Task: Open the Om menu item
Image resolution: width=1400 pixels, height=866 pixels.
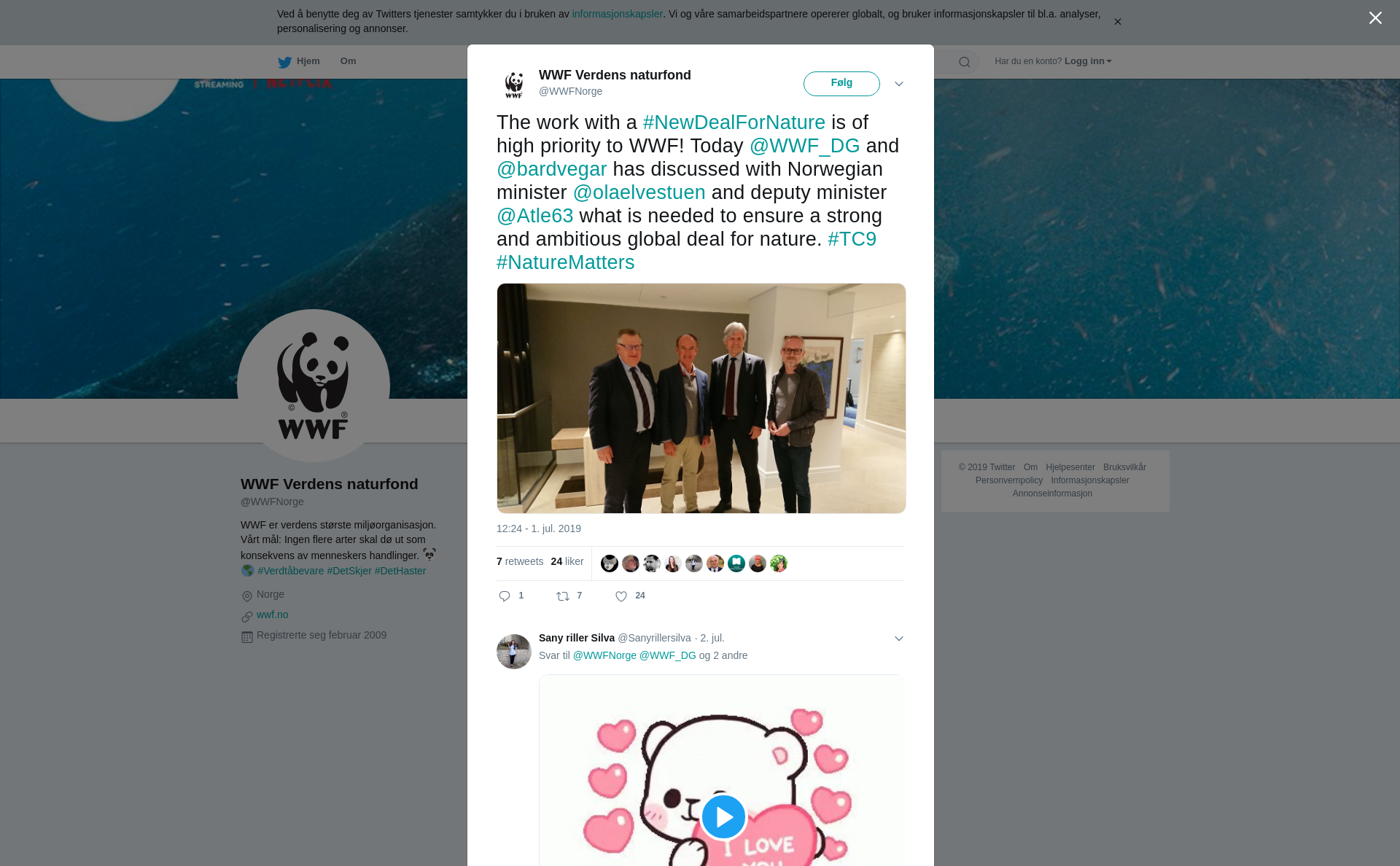Action: tap(348, 61)
